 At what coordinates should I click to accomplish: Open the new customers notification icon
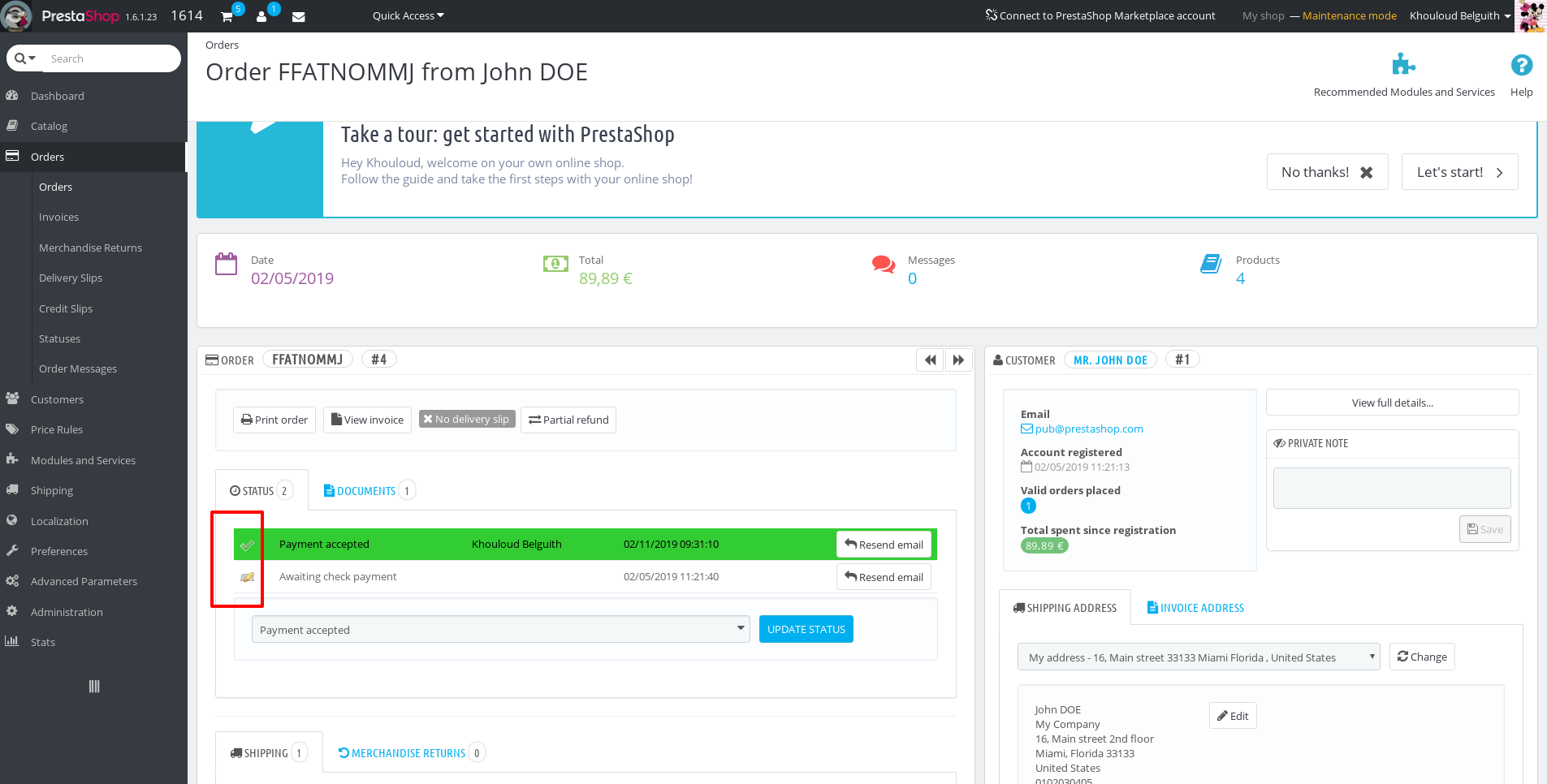(x=263, y=16)
